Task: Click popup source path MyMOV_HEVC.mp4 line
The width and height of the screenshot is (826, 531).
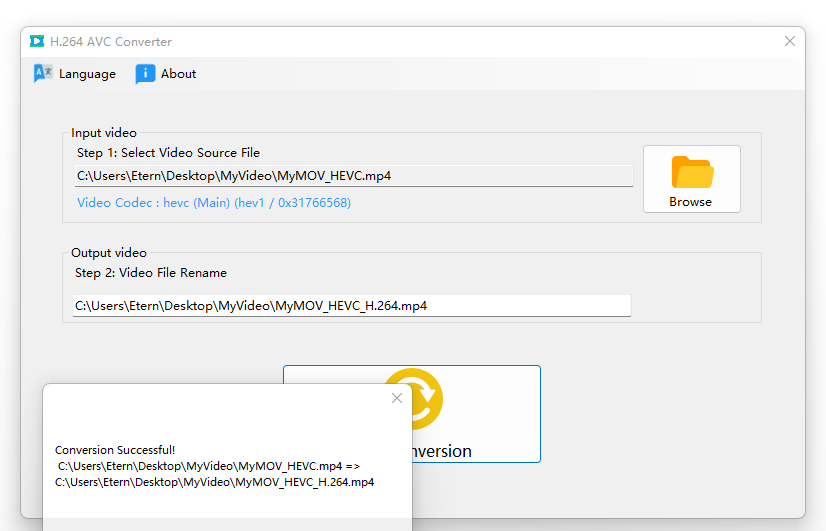Action: point(209,466)
